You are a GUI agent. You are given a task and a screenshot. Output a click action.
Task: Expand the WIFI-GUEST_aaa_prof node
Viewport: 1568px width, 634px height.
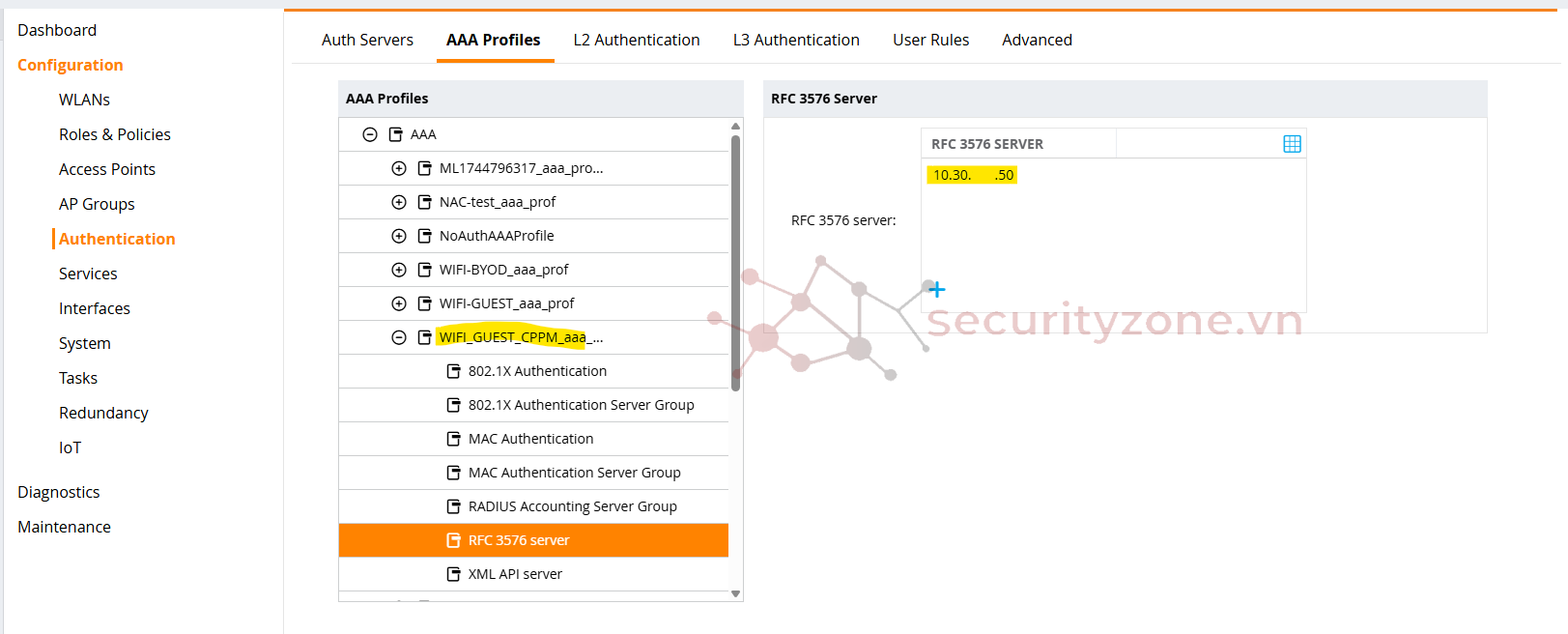398,303
